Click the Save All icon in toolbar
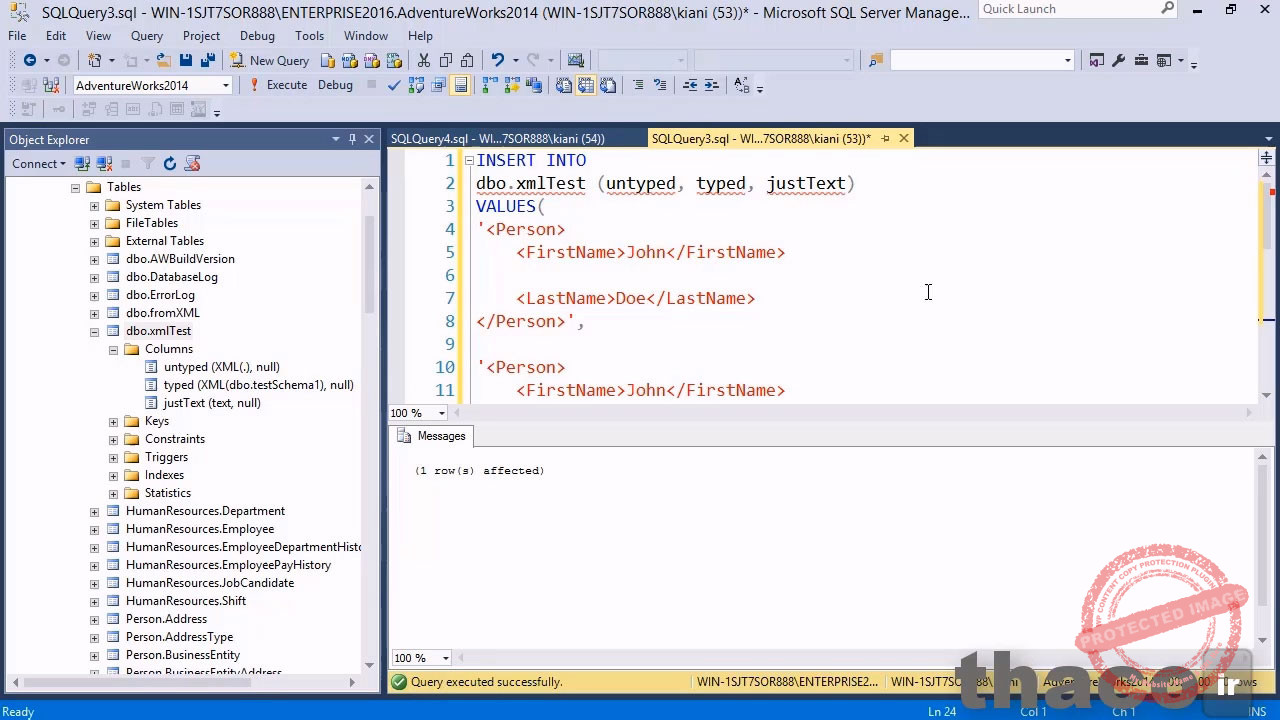The width and height of the screenshot is (1280, 720). (x=207, y=61)
